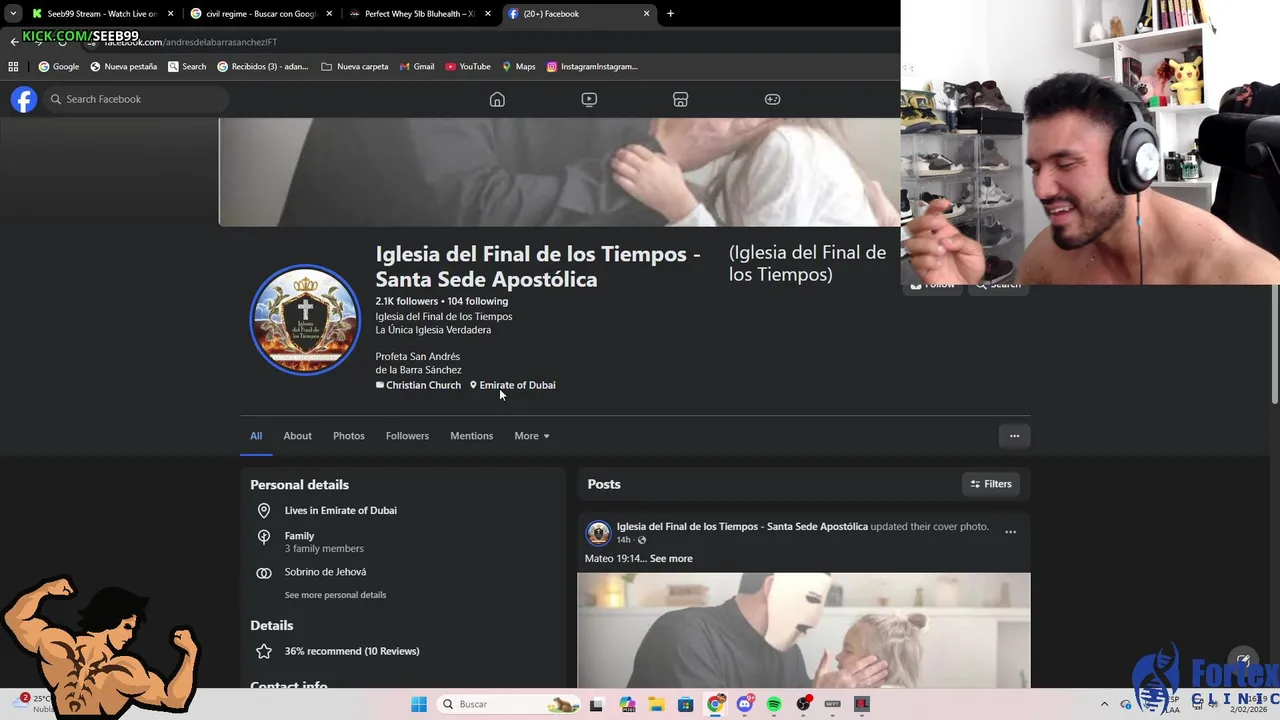This screenshot has height=720, width=1280.
Task: Open the Search bookmark
Action: (187, 67)
